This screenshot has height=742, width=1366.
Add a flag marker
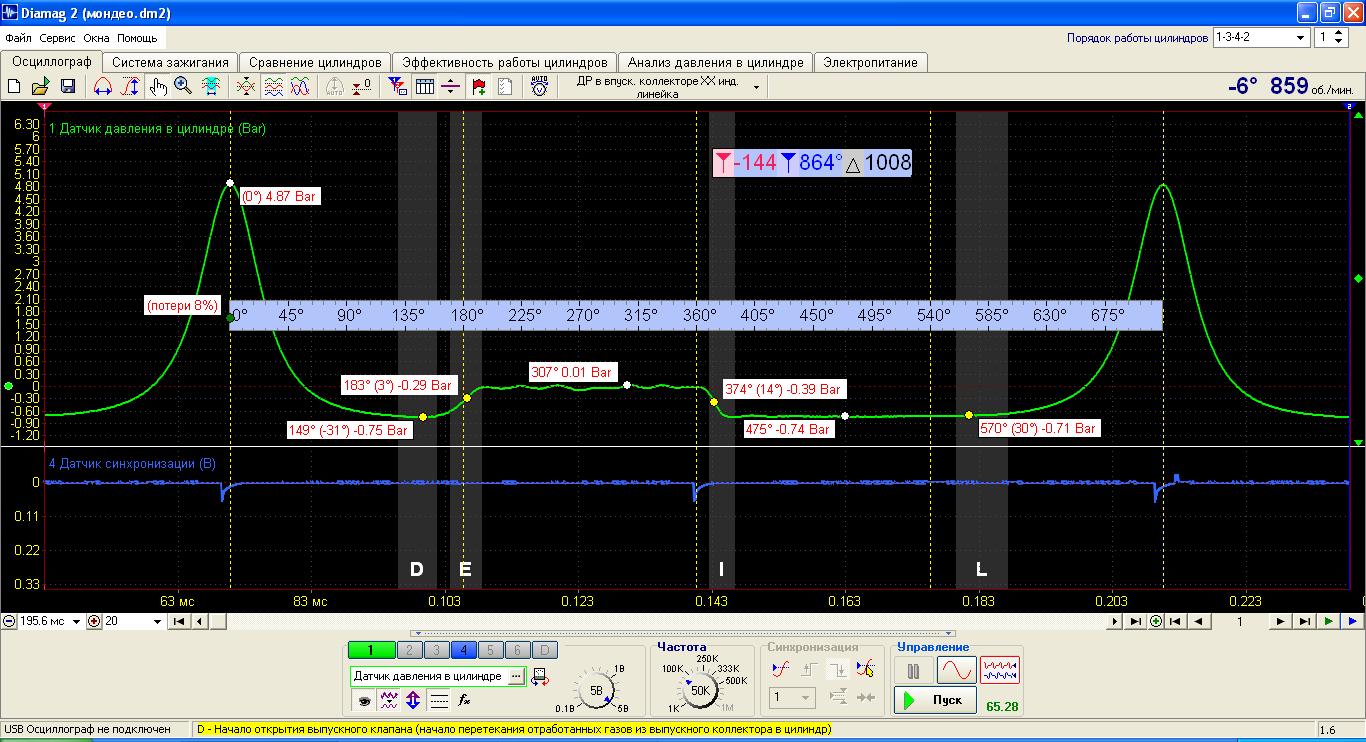pos(479,87)
